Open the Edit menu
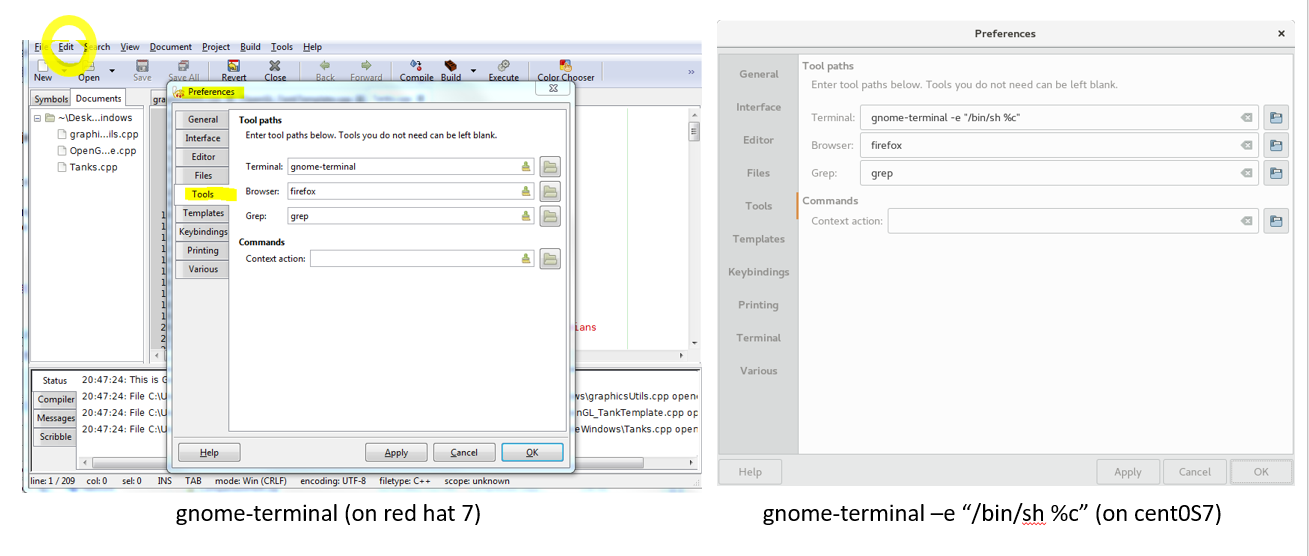 pyautogui.click(x=66, y=47)
